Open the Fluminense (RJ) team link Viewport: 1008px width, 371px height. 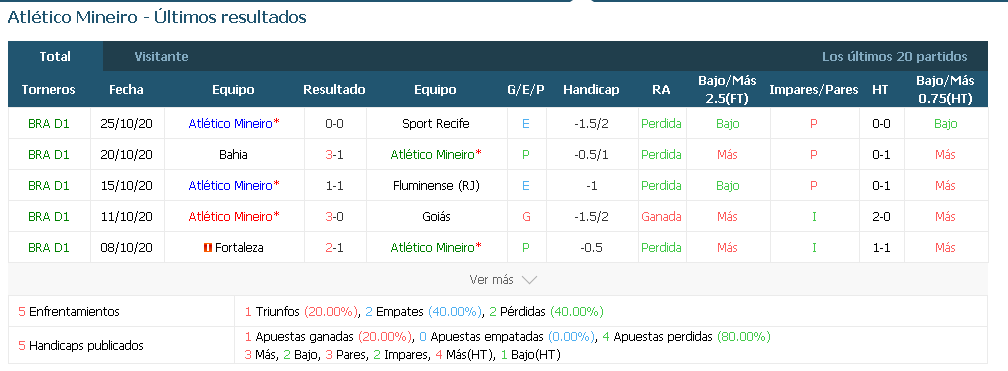pyautogui.click(x=436, y=185)
